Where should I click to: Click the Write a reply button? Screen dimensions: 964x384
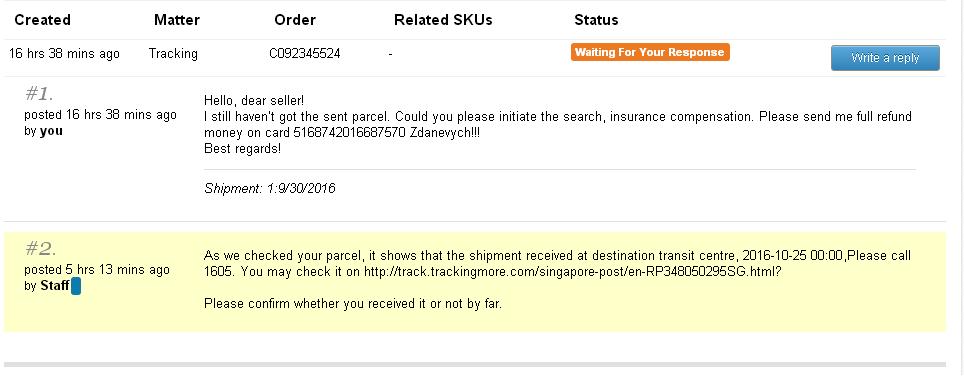[x=885, y=58]
